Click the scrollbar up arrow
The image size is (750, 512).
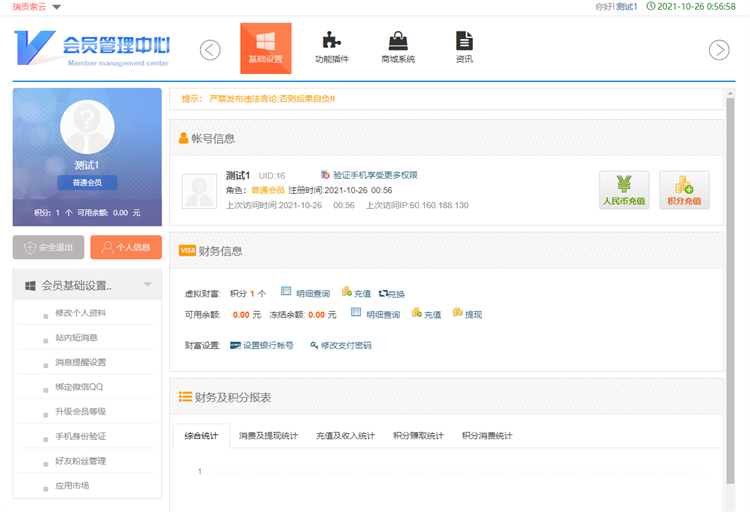(x=730, y=93)
